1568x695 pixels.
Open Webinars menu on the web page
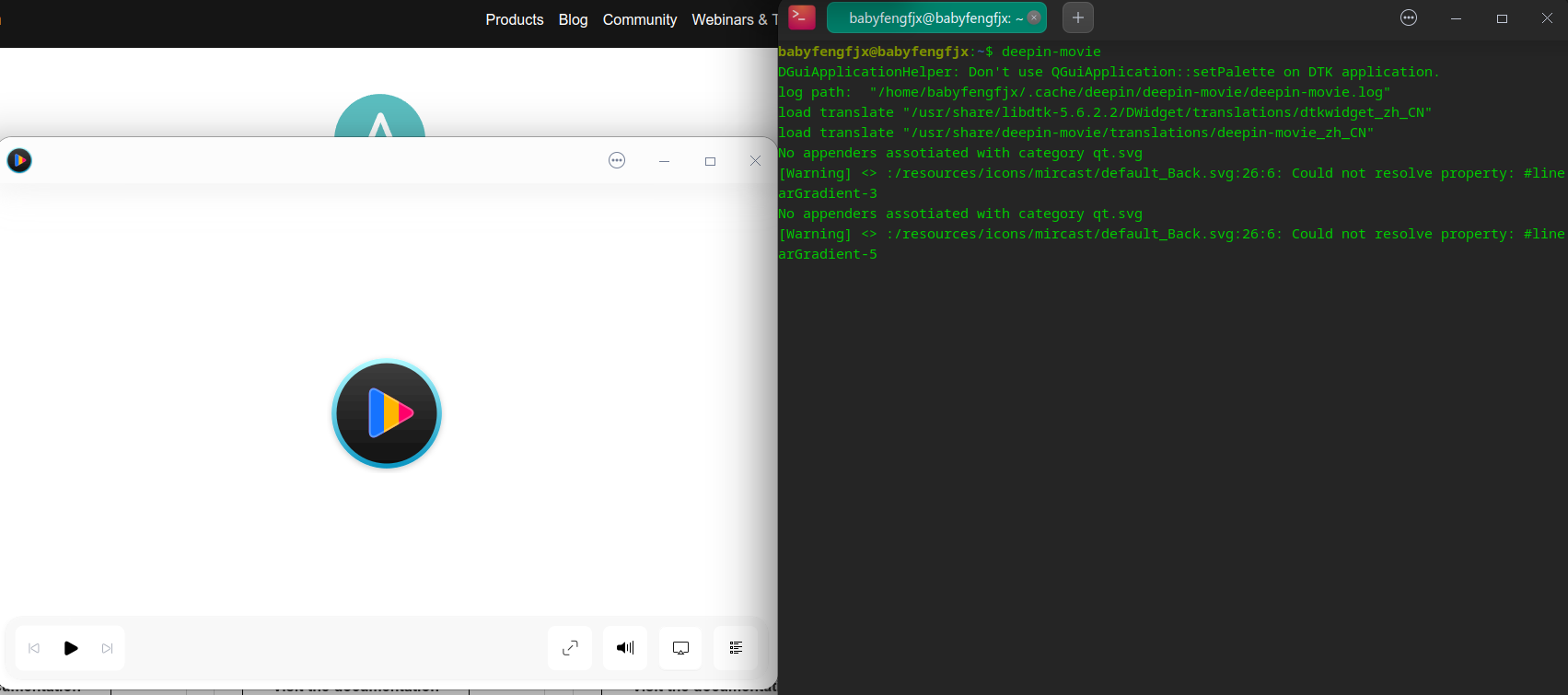735,19
